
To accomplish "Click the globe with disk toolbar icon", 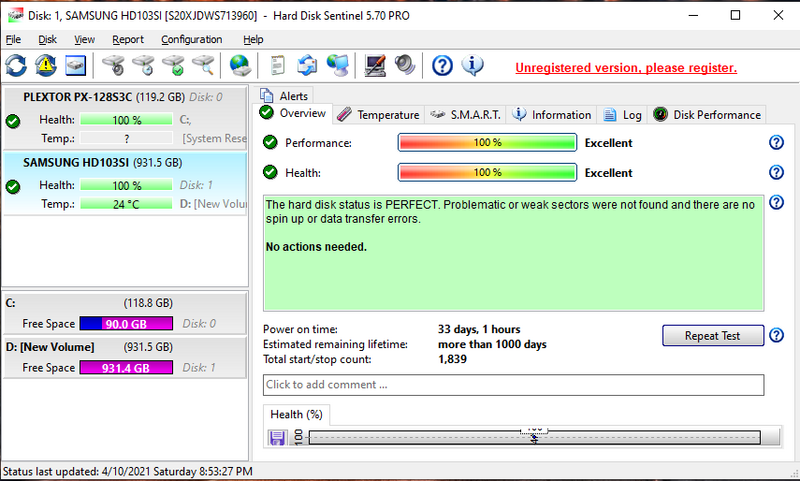I will [x=239, y=66].
